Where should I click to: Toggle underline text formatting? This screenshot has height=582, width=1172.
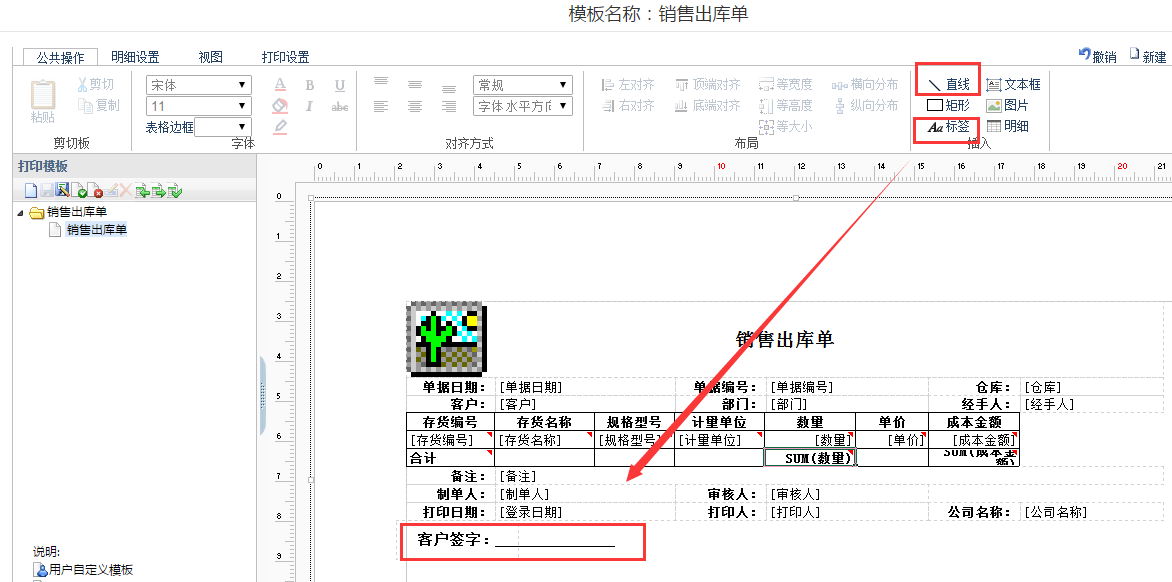[x=340, y=85]
